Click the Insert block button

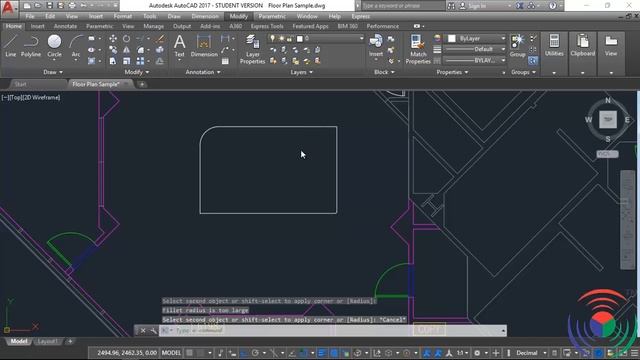pos(376,46)
